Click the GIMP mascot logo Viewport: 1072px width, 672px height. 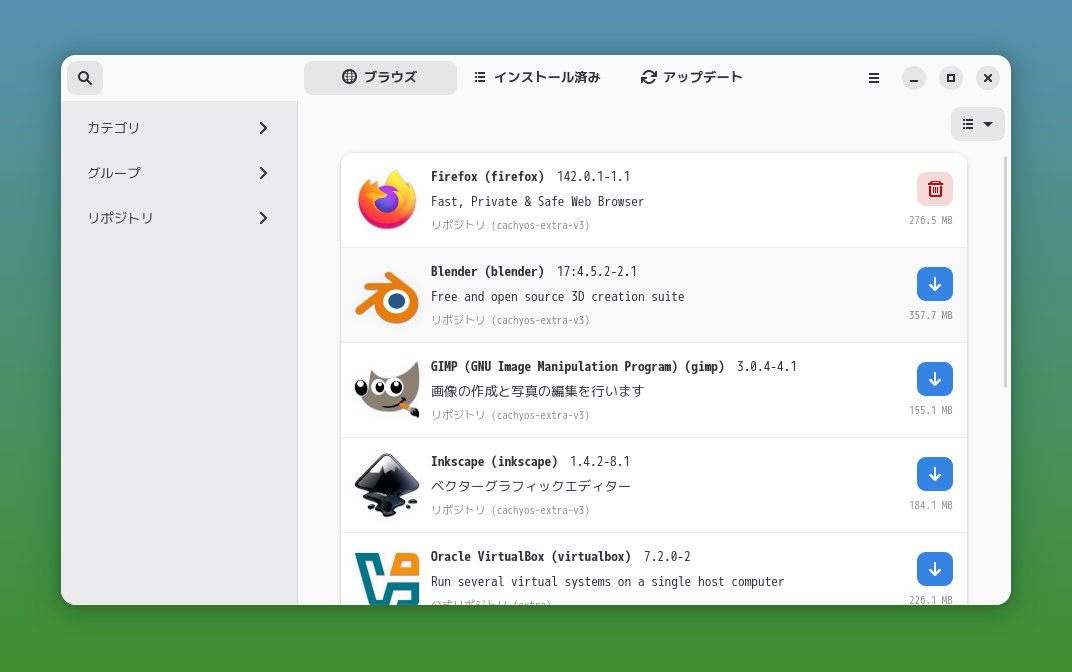pos(387,390)
